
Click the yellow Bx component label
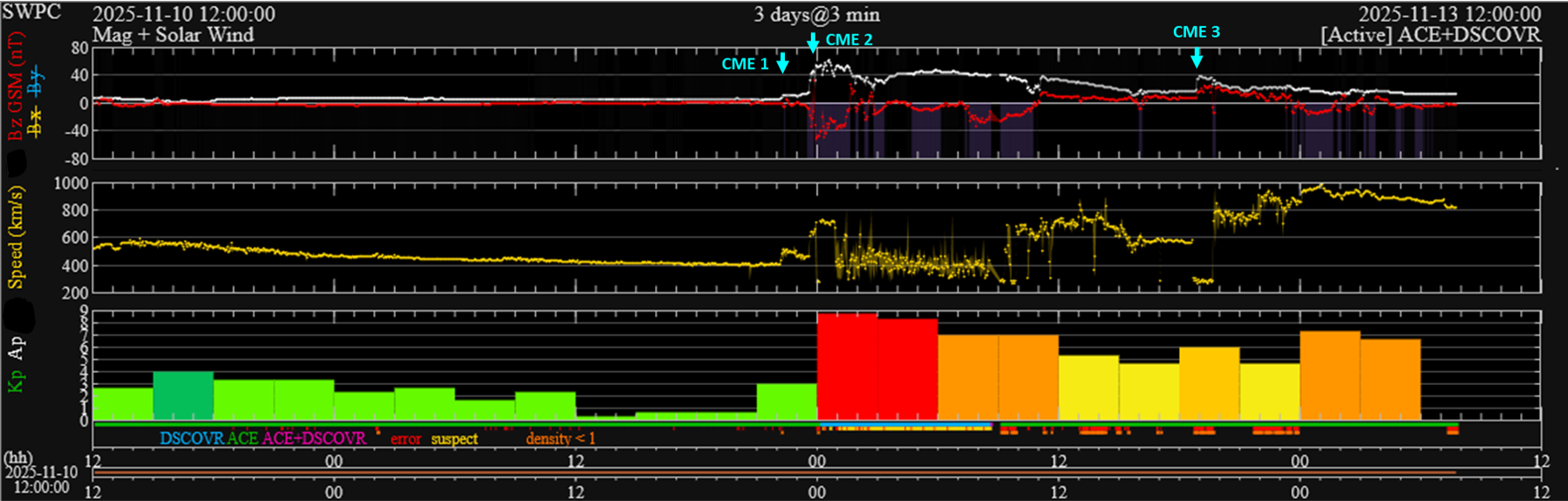tap(35, 121)
